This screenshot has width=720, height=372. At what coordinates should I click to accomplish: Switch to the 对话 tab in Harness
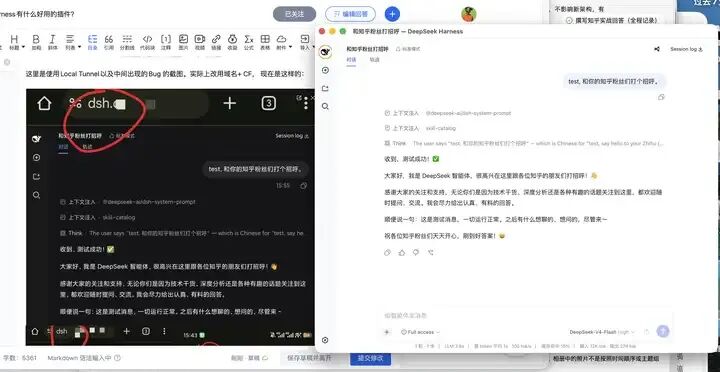tap(351, 60)
